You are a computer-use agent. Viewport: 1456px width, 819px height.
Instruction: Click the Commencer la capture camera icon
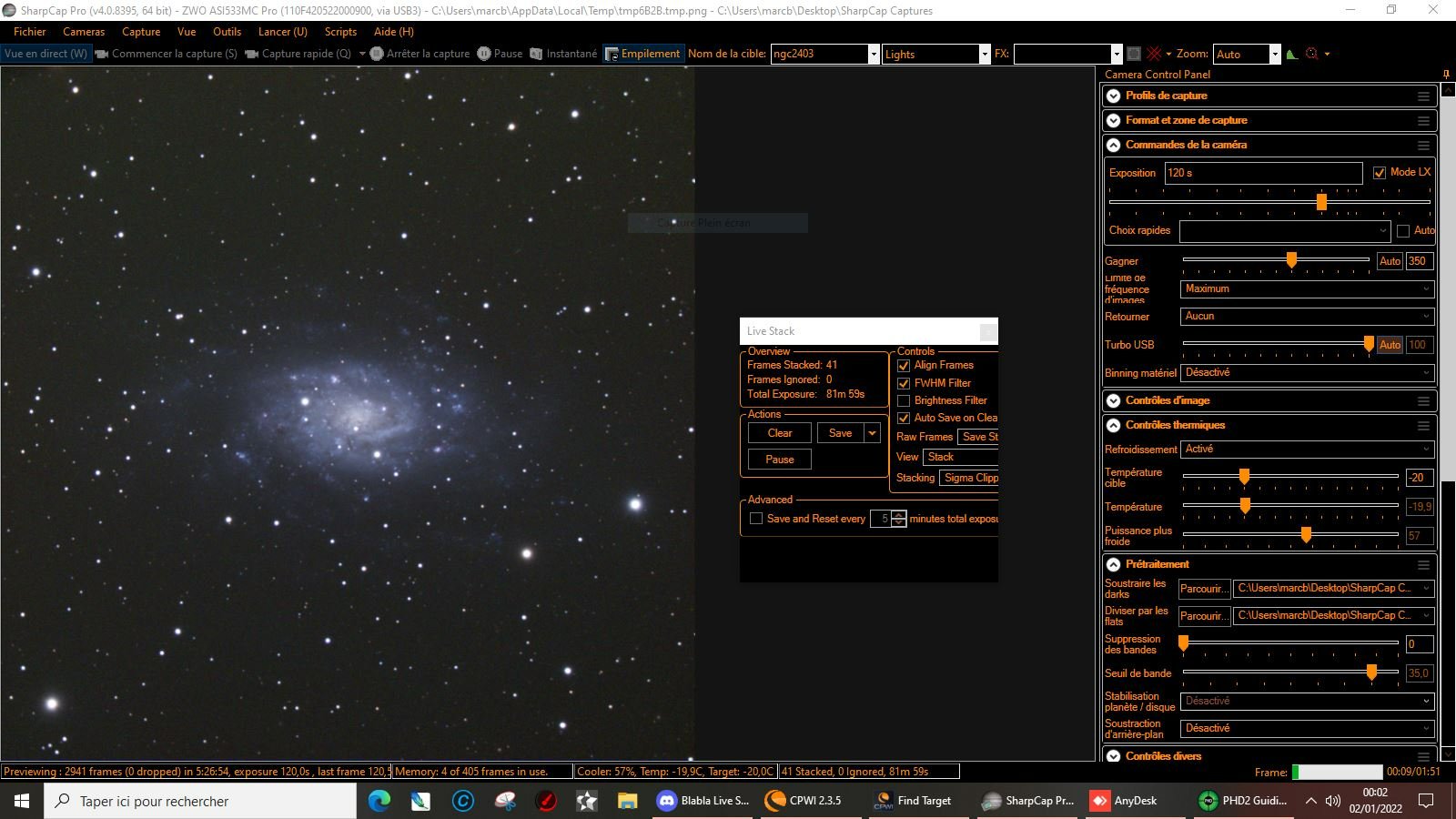tap(102, 54)
